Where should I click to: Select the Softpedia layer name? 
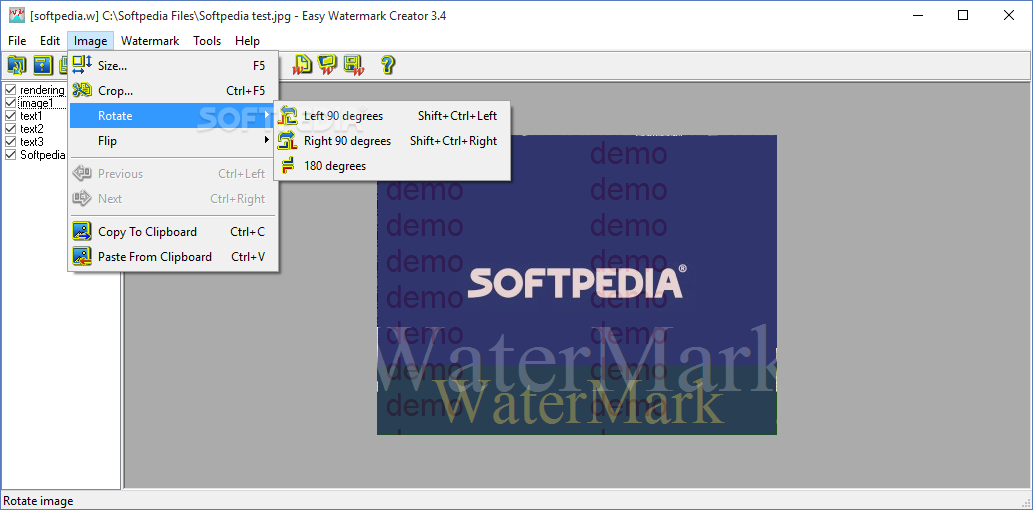tap(43, 155)
